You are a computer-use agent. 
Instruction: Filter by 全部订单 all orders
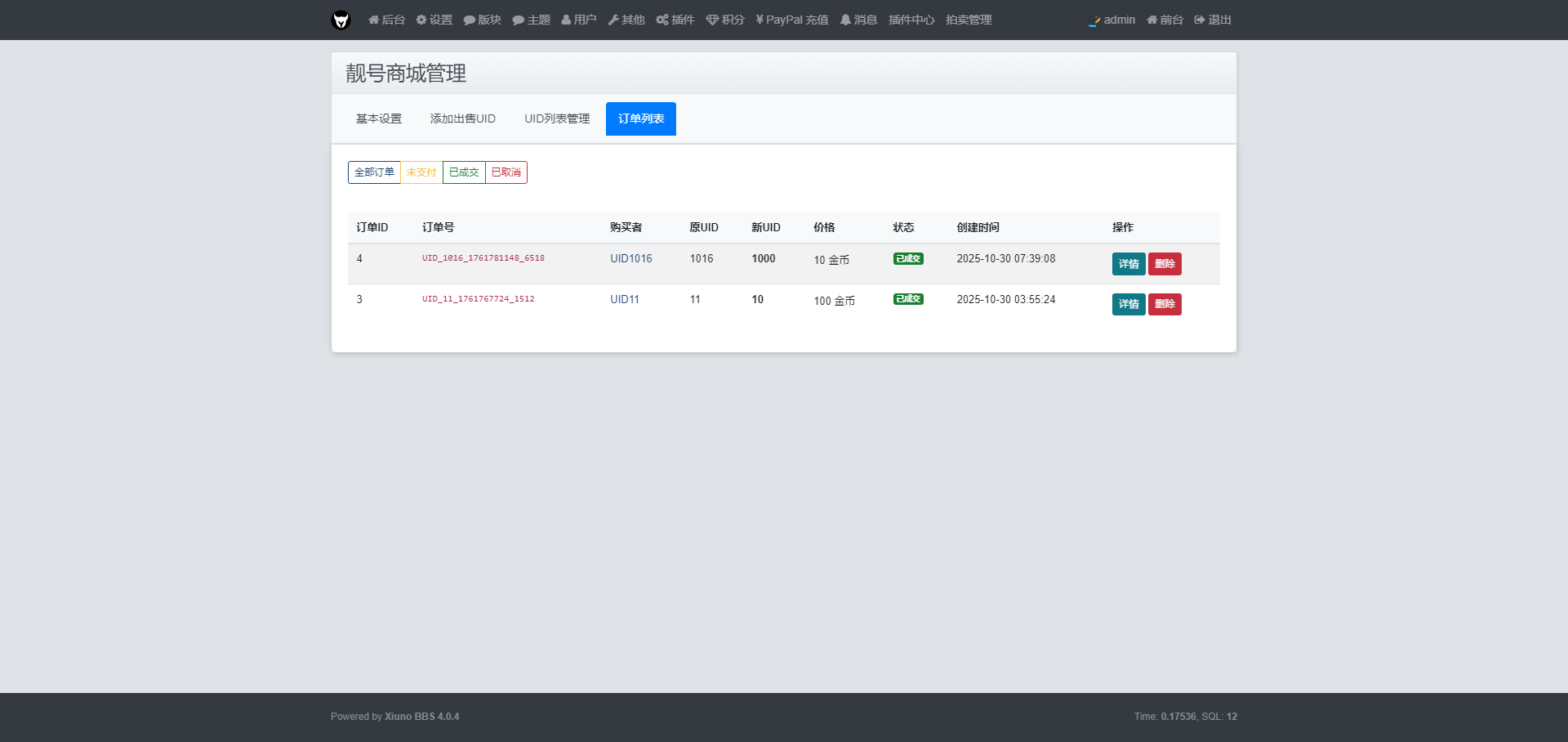coord(374,172)
